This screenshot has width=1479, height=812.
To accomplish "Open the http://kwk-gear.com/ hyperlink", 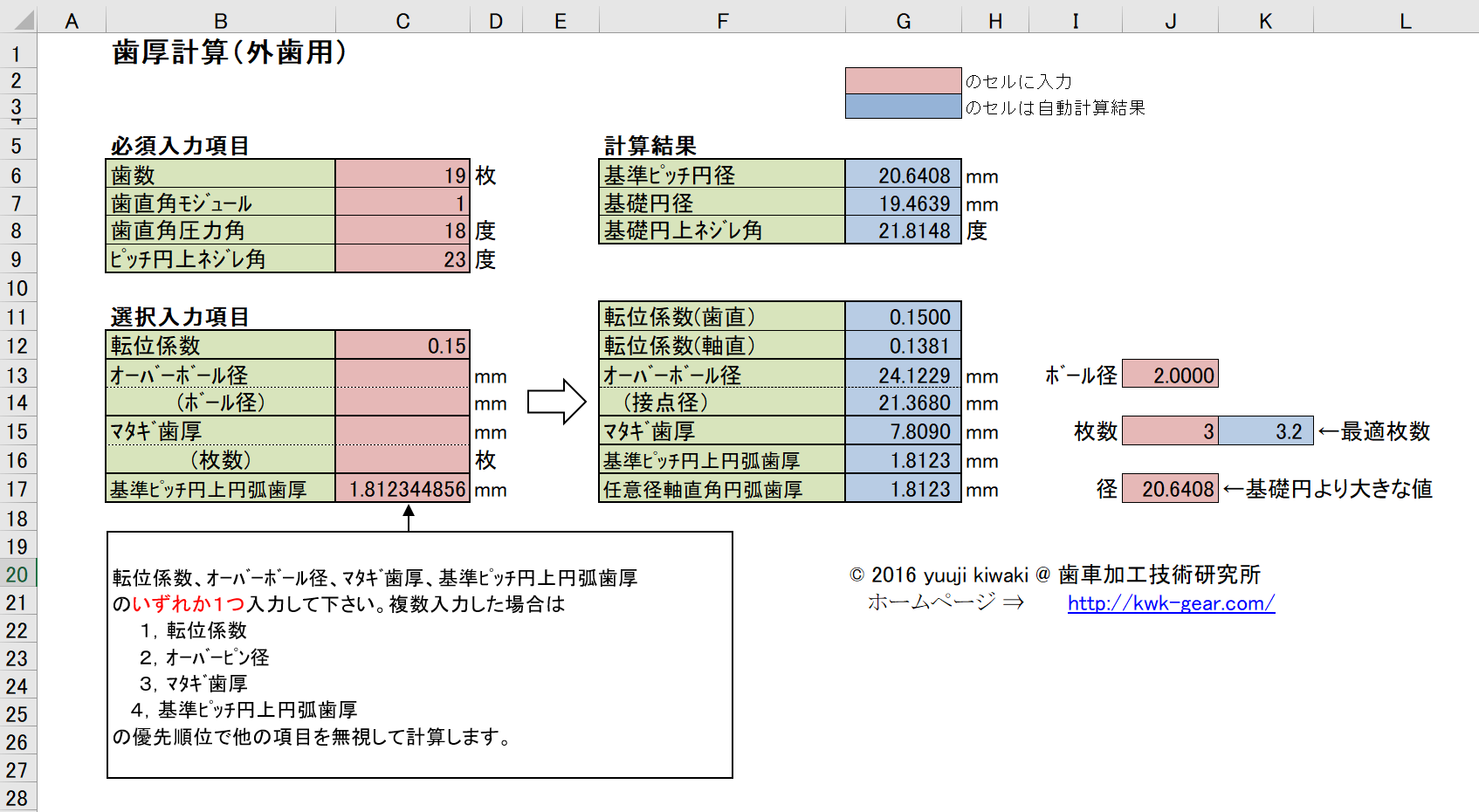I will [x=1171, y=603].
